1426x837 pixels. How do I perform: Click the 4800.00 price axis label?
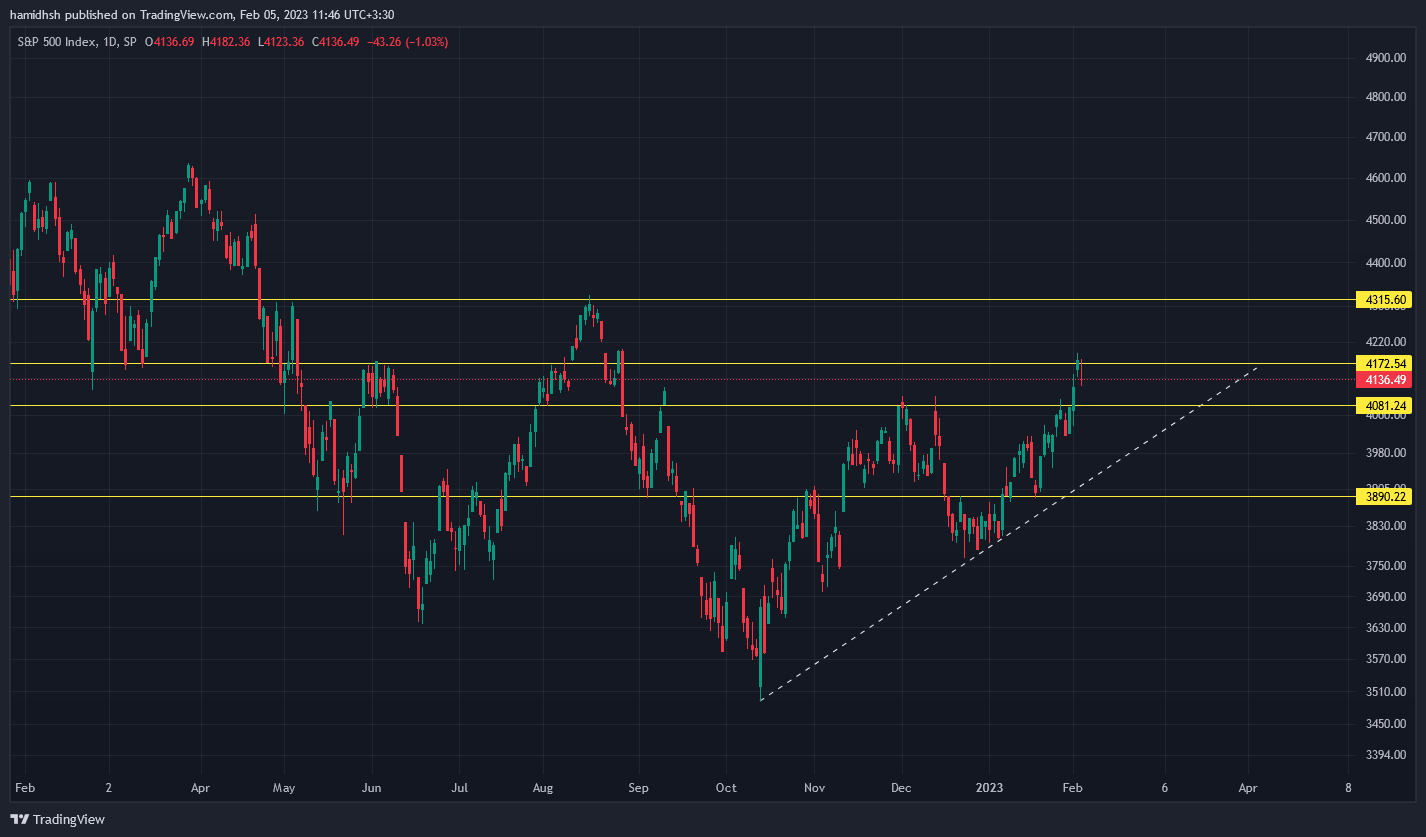(1386, 97)
